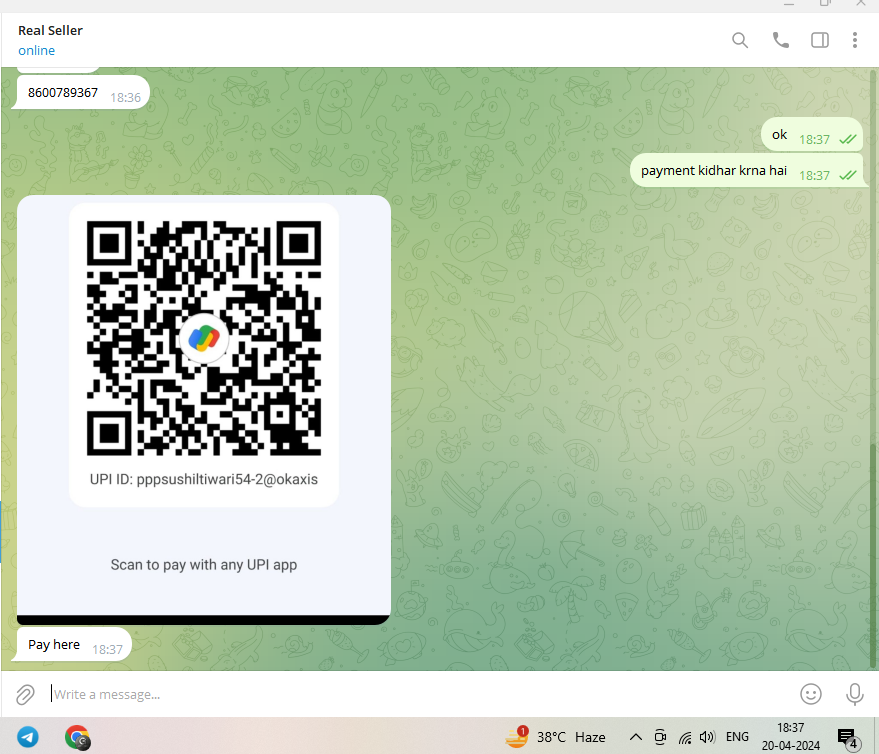This screenshot has height=754, width=879.
Task: Select the 'Pay here' message
Action: click(x=74, y=645)
